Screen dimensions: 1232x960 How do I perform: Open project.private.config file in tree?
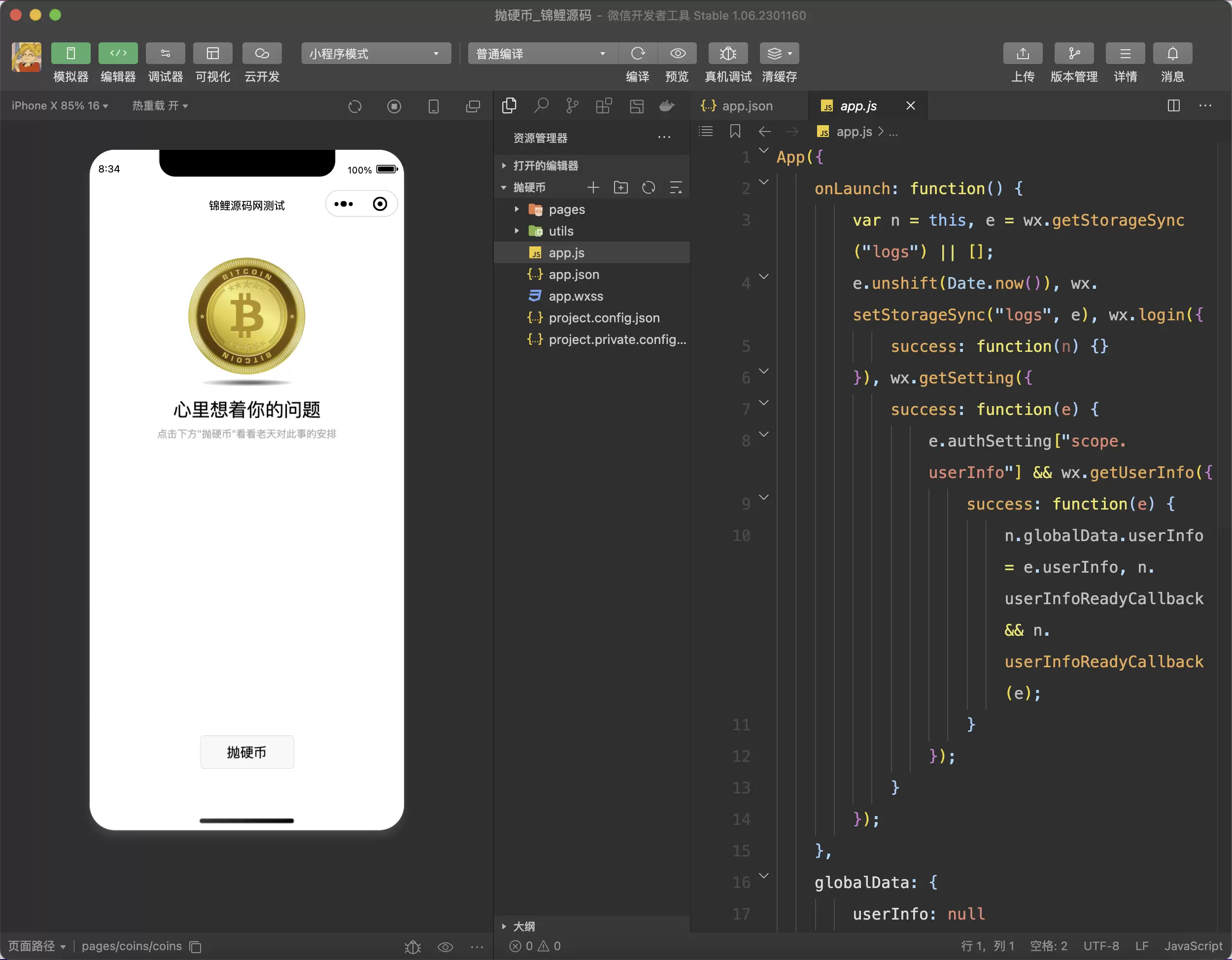coord(592,340)
